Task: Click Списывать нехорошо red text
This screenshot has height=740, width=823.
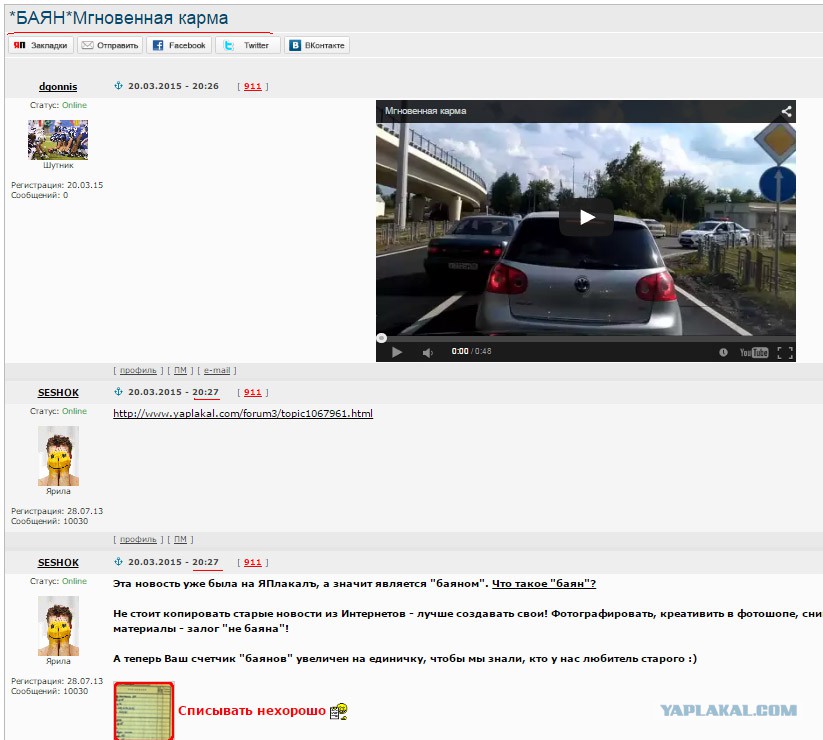Action: [x=252, y=711]
